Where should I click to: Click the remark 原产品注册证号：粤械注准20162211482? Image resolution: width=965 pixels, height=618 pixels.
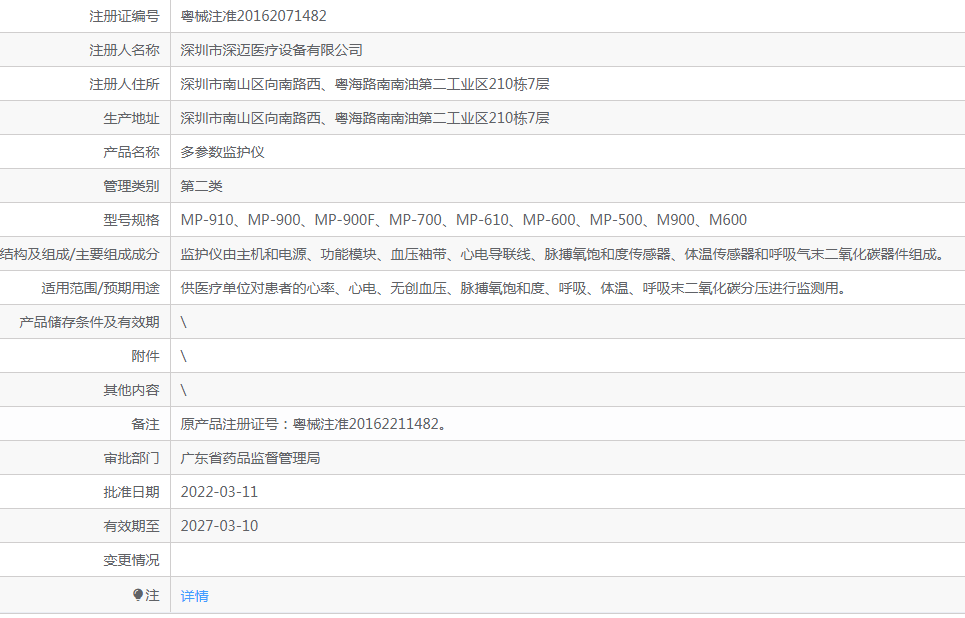(313, 424)
